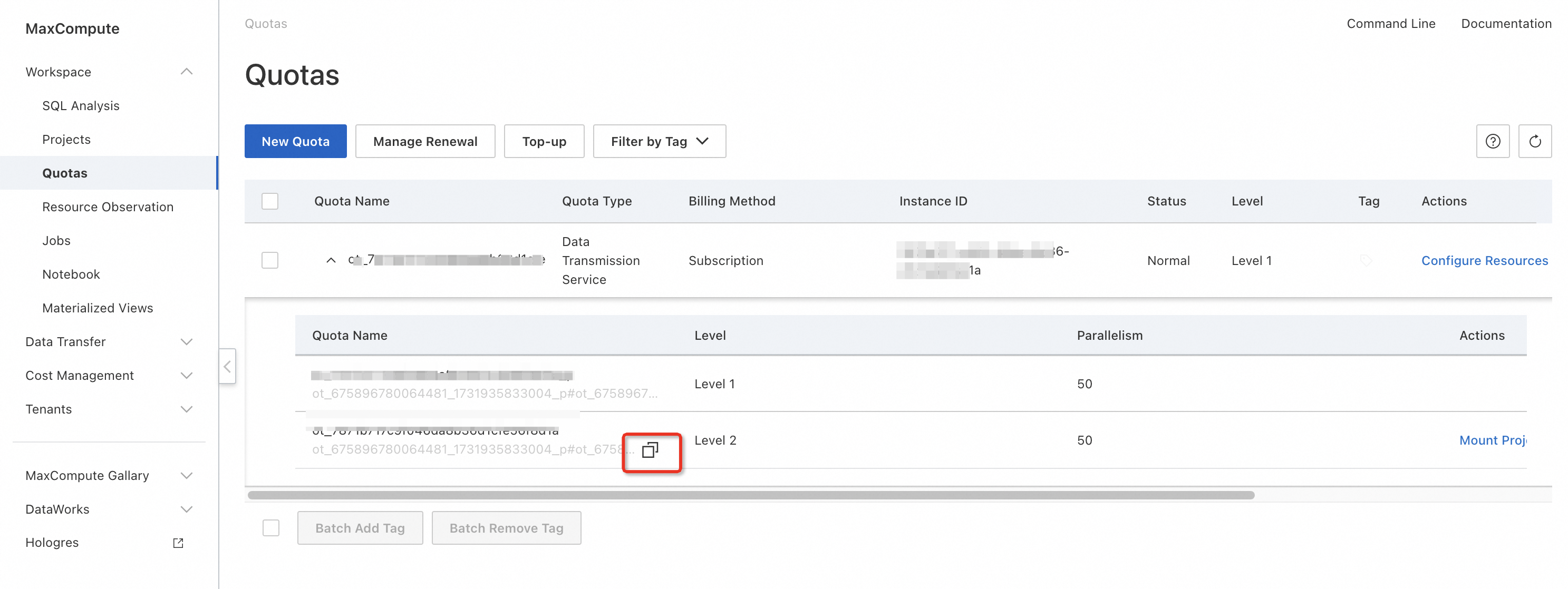Click the Hologres sidebar item

coord(52,543)
